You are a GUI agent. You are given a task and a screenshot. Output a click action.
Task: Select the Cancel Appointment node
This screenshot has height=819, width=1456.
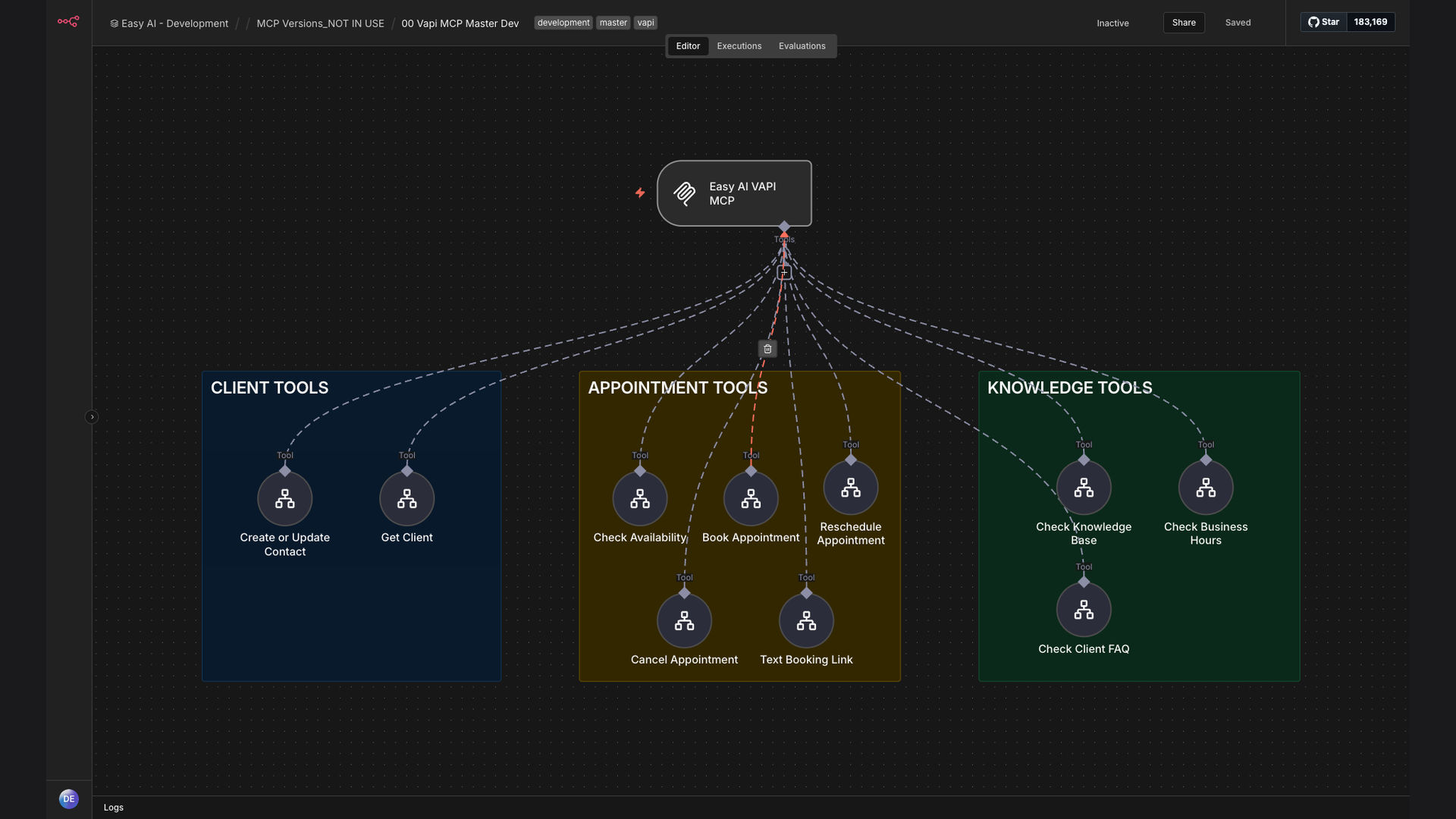coord(684,620)
